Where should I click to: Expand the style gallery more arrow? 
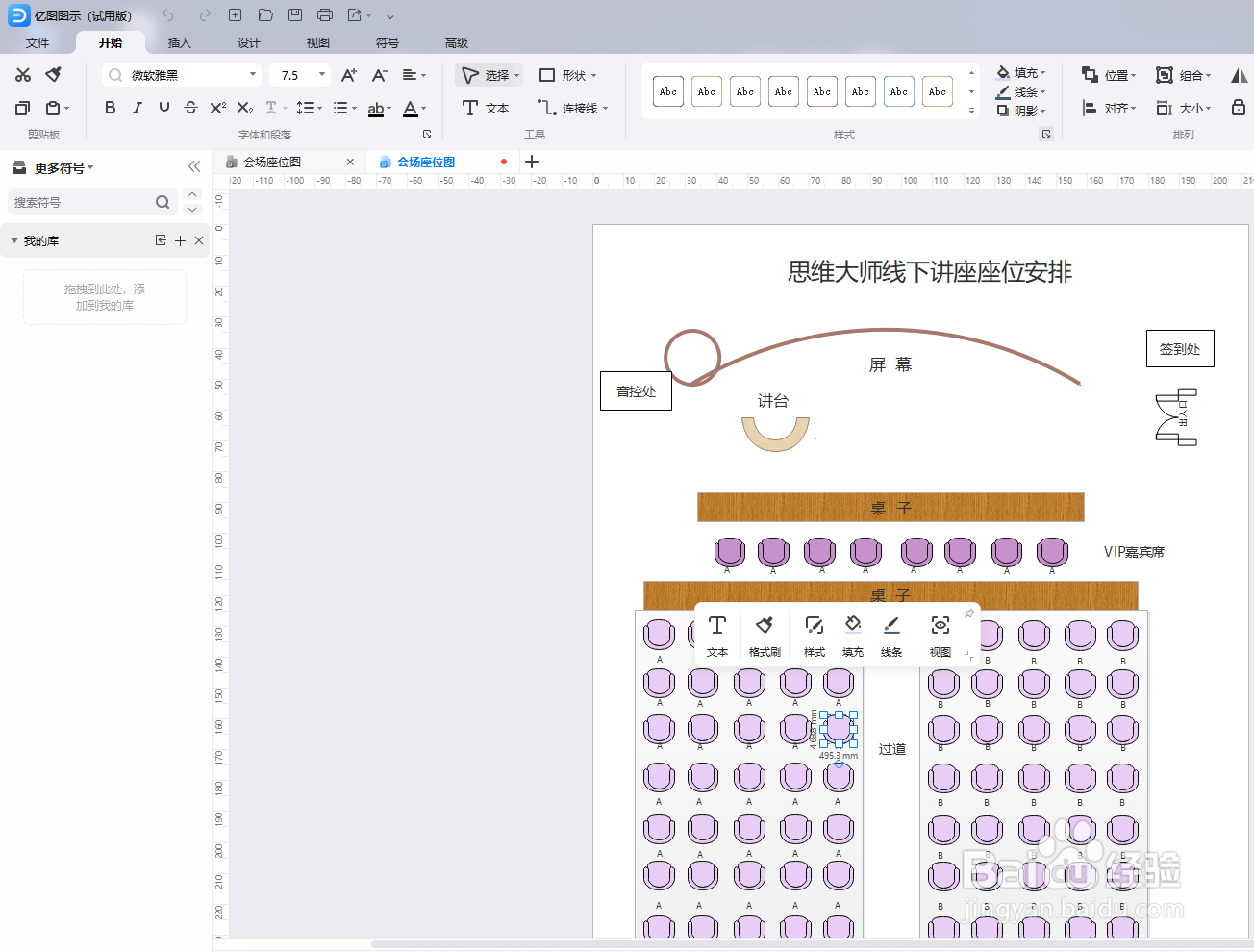tap(971, 111)
